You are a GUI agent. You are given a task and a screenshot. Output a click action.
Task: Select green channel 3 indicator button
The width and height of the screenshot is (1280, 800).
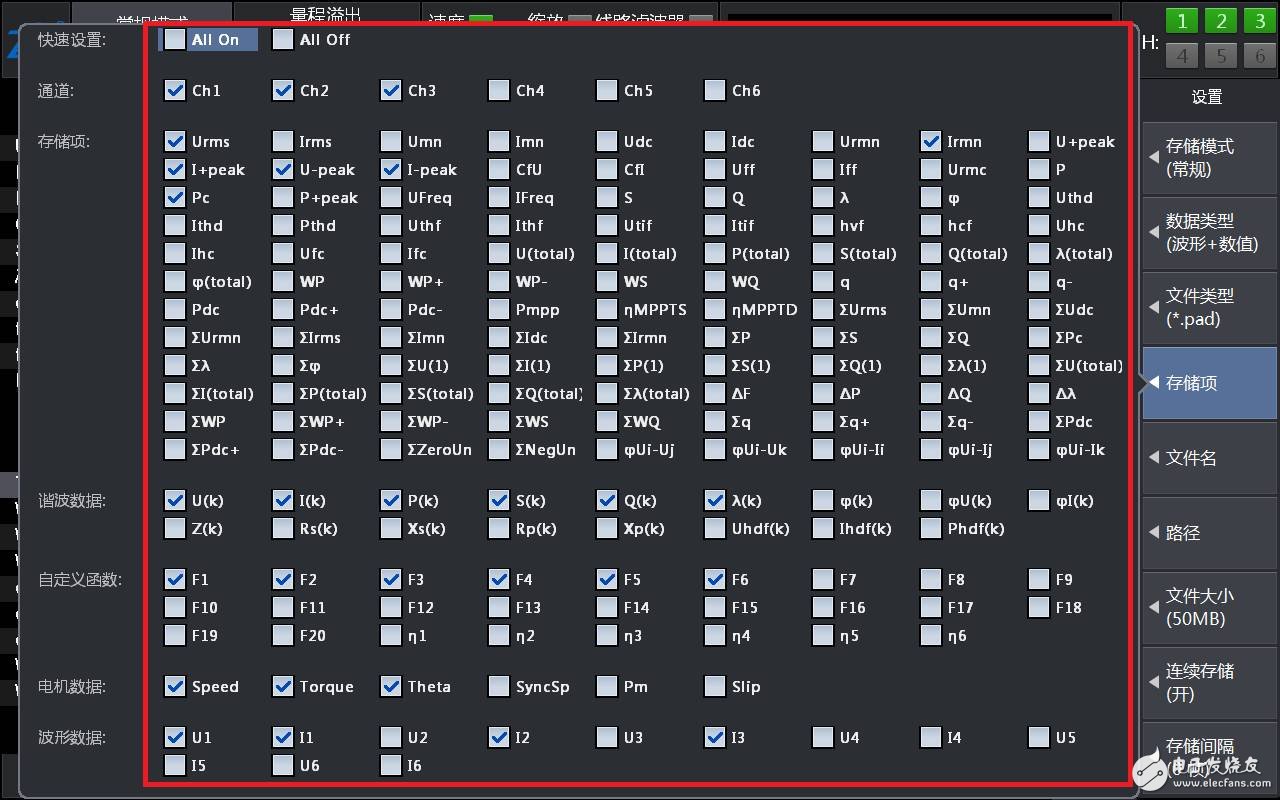pyautogui.click(x=1259, y=22)
